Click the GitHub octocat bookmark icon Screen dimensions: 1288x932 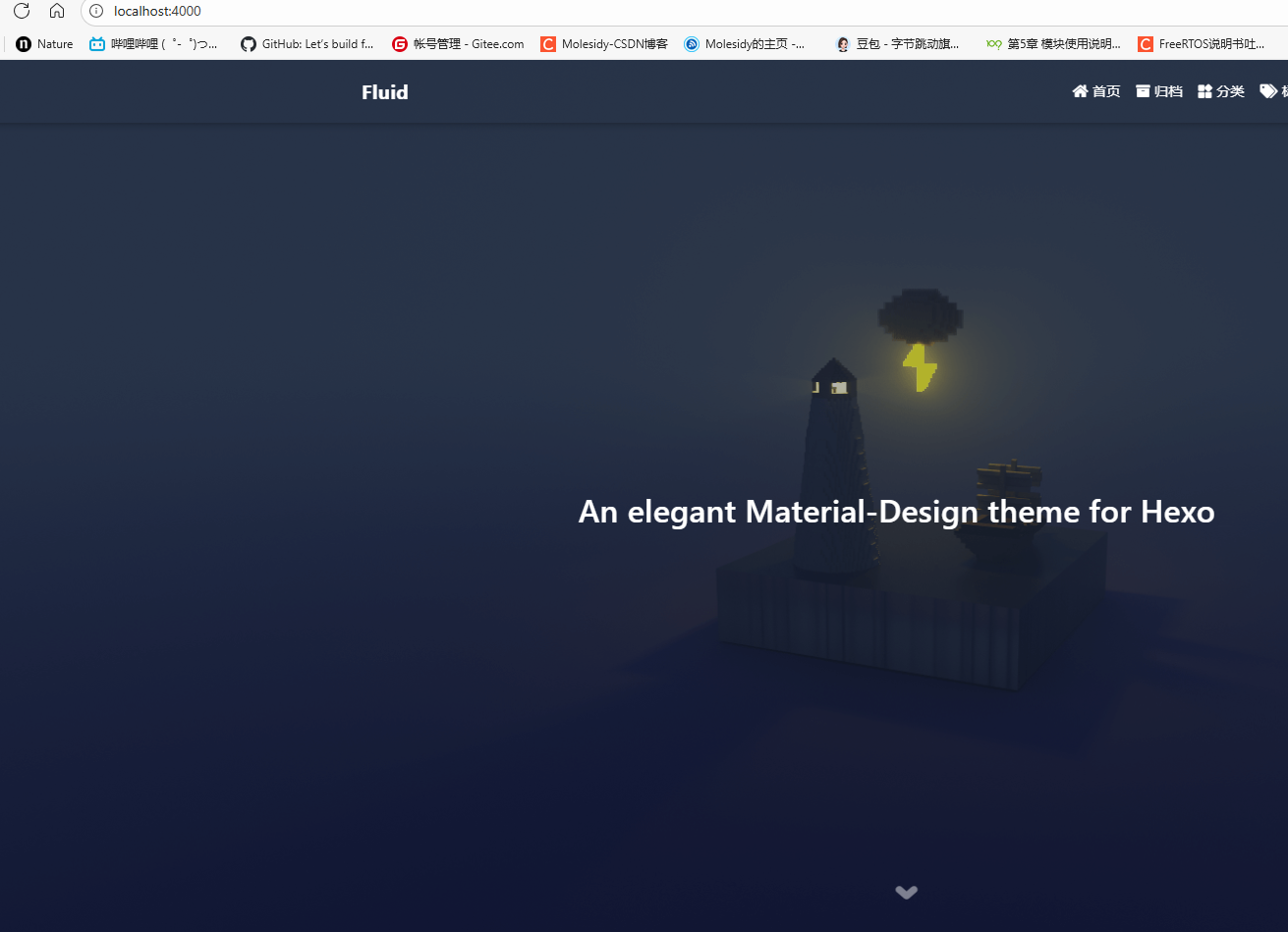[x=249, y=43]
